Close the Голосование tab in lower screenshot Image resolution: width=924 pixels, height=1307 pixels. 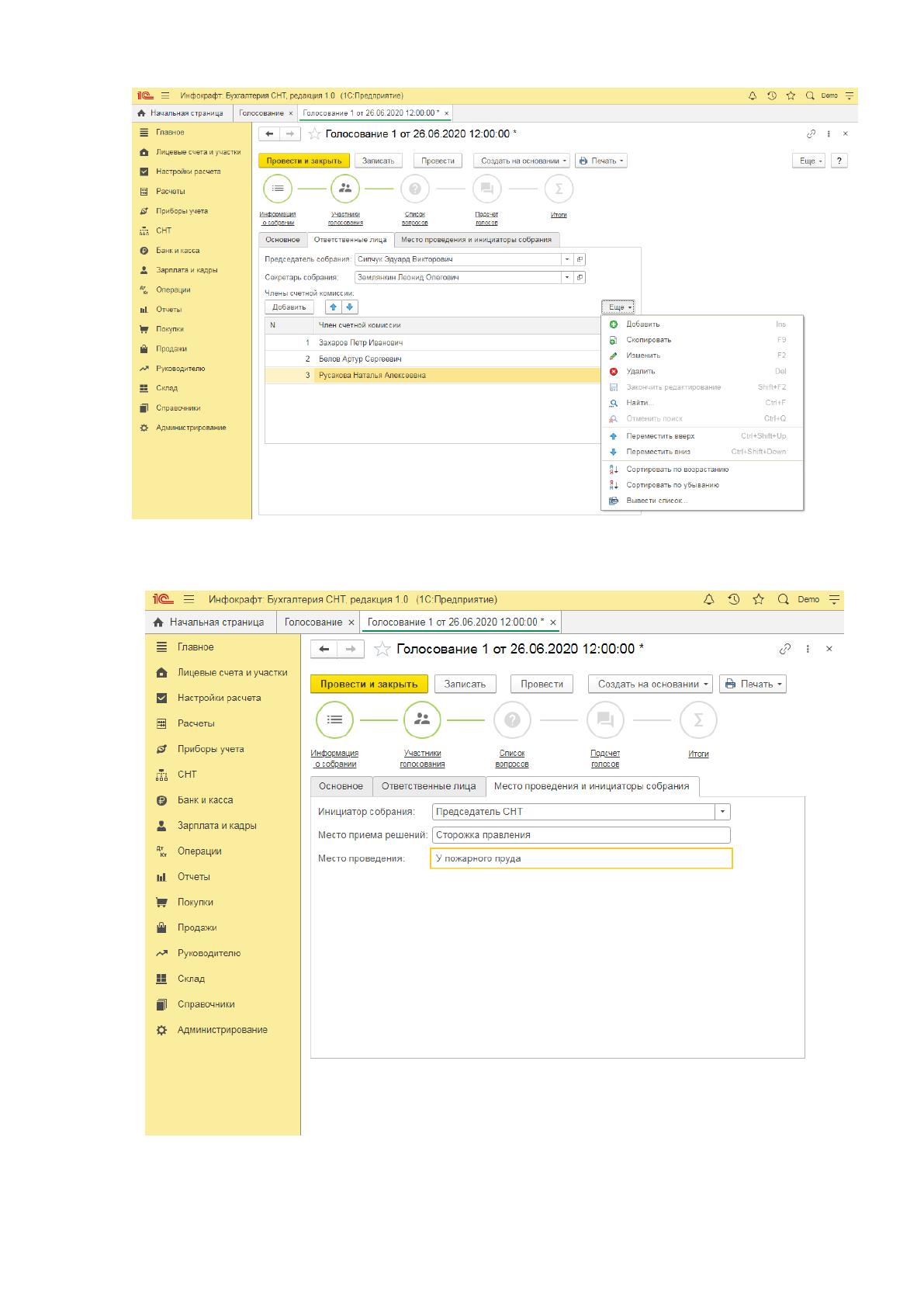pos(351,622)
